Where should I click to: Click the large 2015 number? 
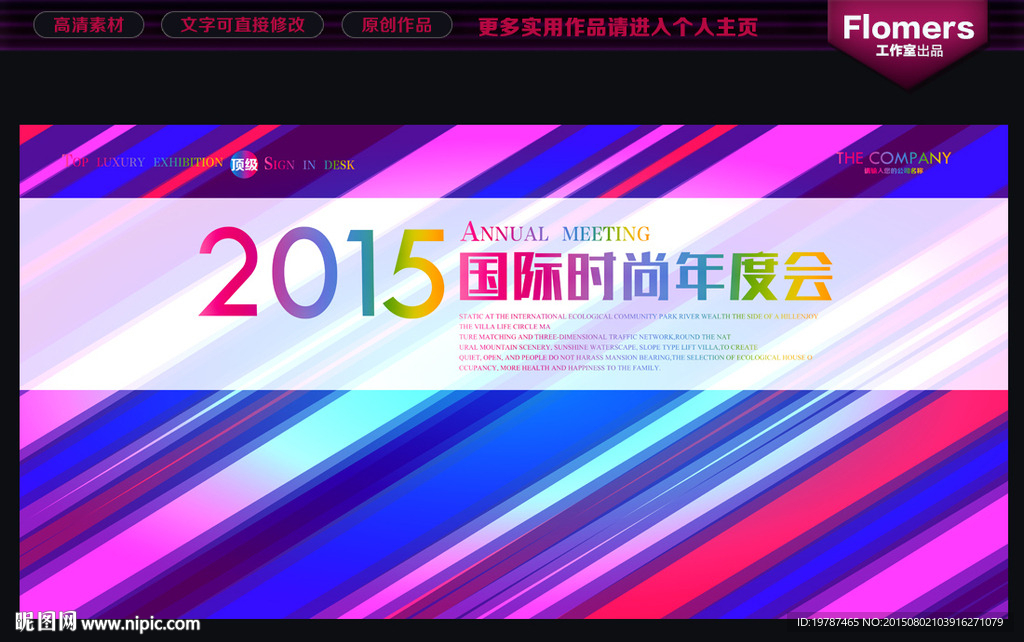tap(321, 272)
